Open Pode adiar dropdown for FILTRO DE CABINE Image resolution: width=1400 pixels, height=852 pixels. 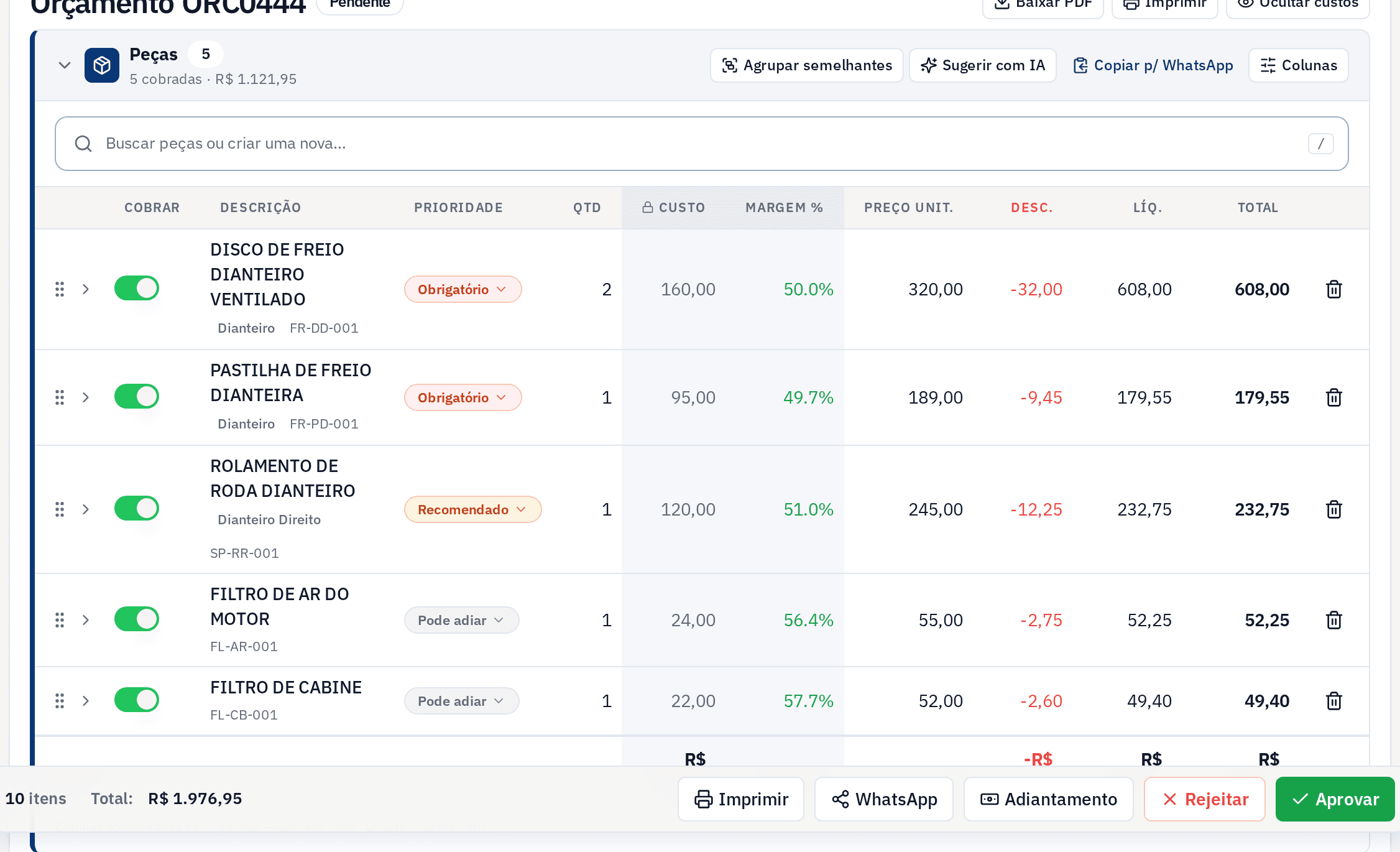(462, 701)
